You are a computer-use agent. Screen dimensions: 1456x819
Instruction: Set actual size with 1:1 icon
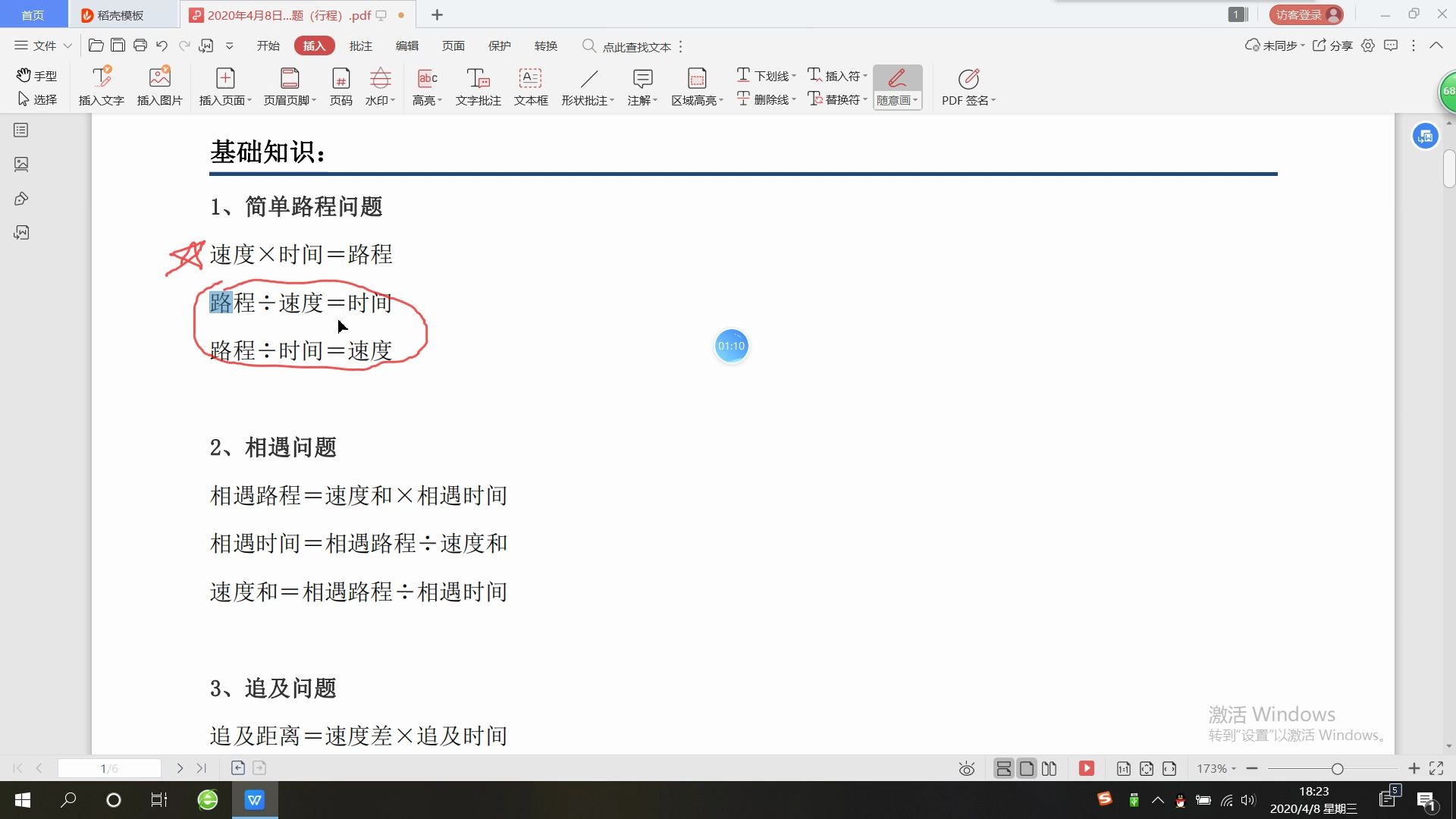pos(1123,769)
